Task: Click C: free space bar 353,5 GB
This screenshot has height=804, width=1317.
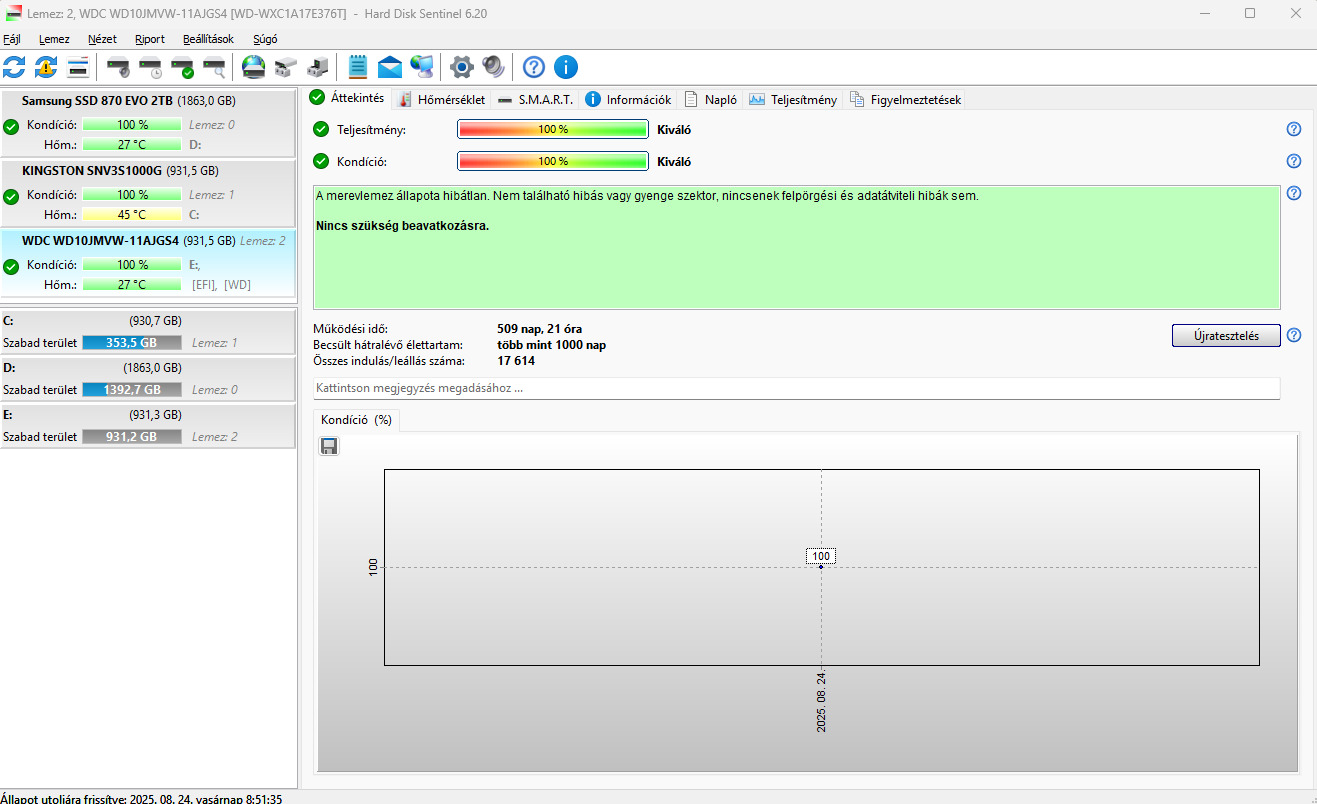Action: tap(132, 343)
